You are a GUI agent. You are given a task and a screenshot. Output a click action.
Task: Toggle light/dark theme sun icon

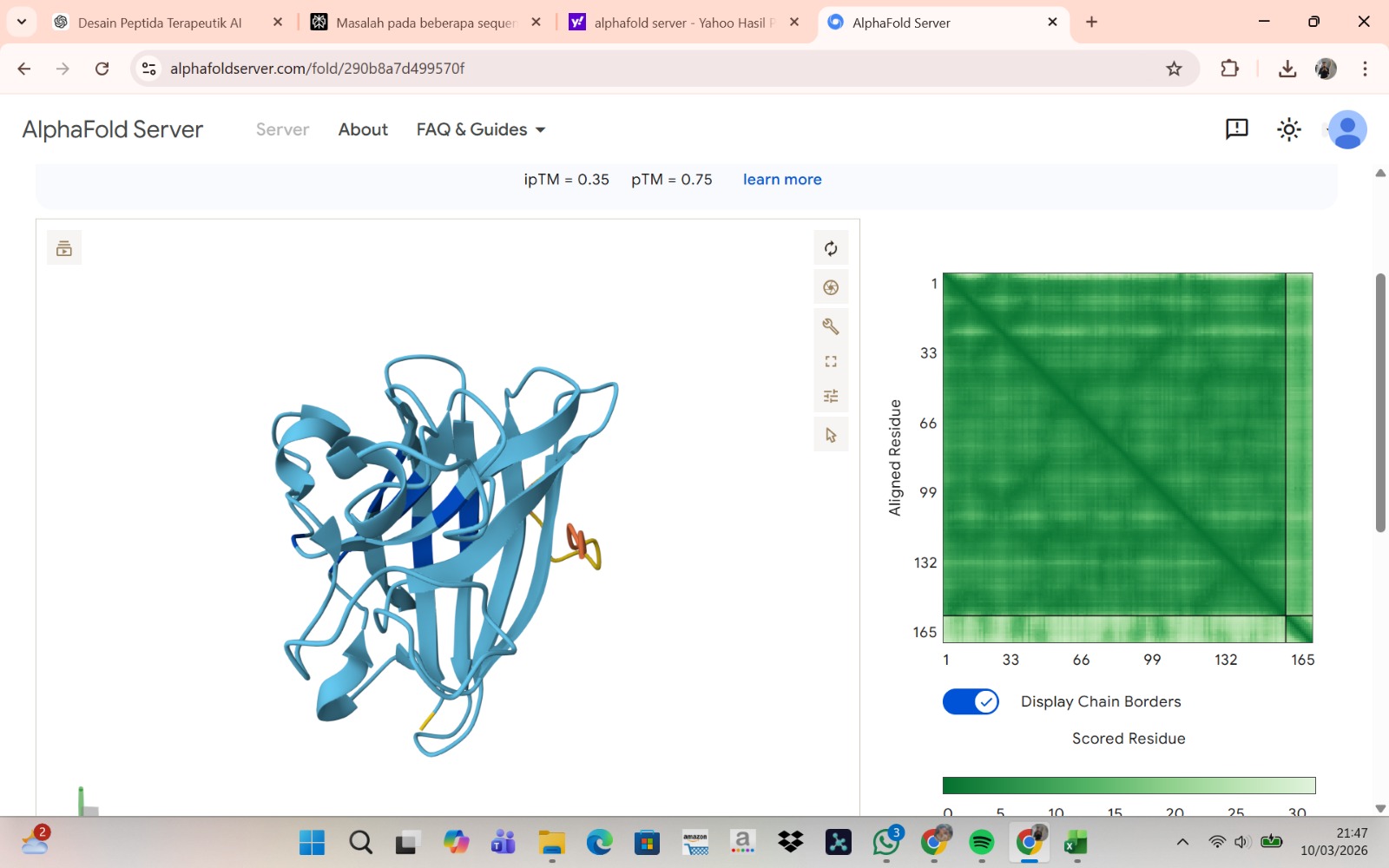click(x=1288, y=129)
